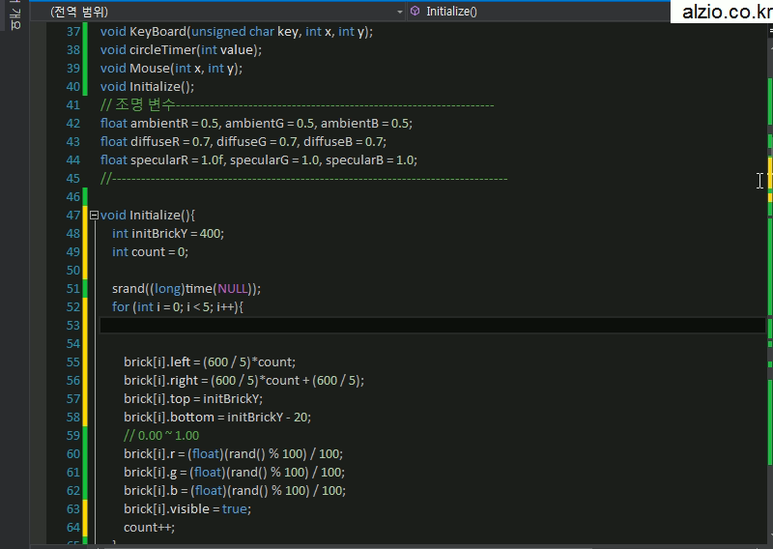
Task: Click the for loop header on line 52
Action: coord(177,307)
